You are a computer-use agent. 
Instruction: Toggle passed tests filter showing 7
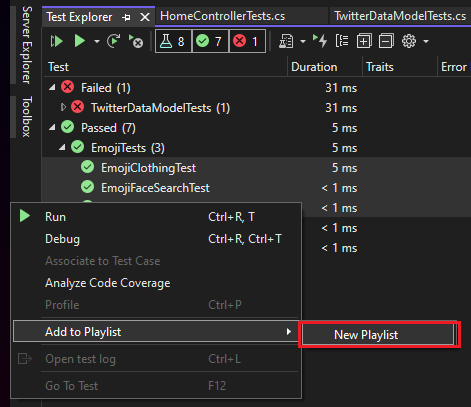coord(211,41)
